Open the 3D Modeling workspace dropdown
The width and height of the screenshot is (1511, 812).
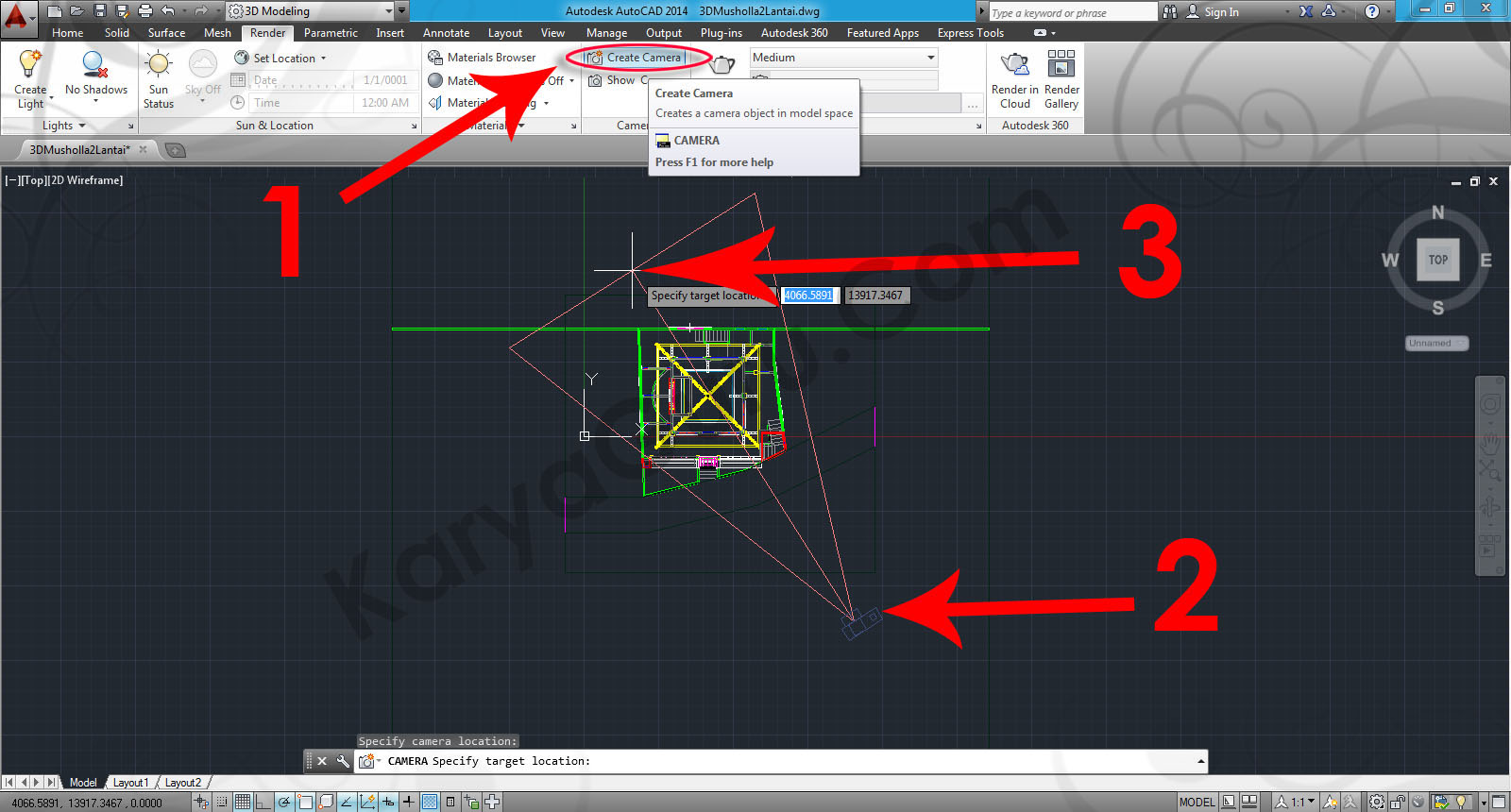312,11
